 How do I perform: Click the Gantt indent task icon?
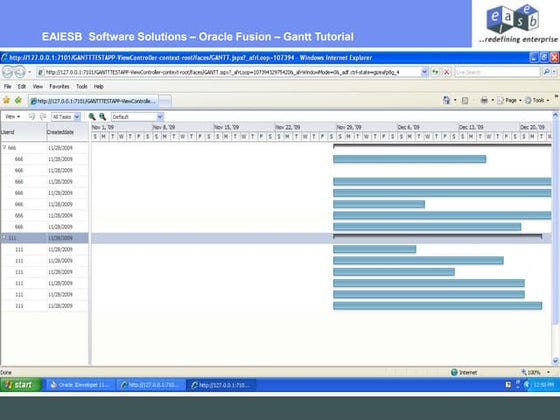[x=32, y=116]
